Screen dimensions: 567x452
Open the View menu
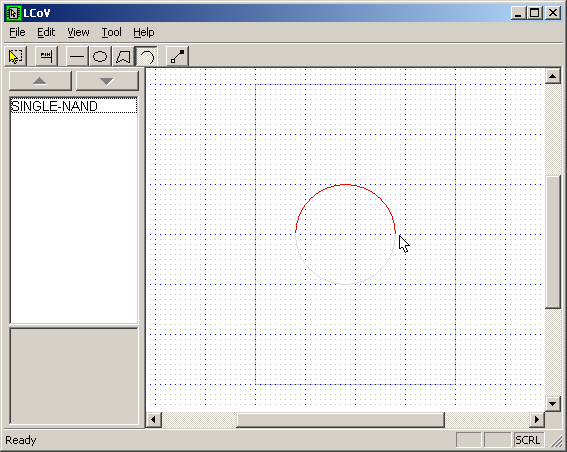tap(78, 33)
